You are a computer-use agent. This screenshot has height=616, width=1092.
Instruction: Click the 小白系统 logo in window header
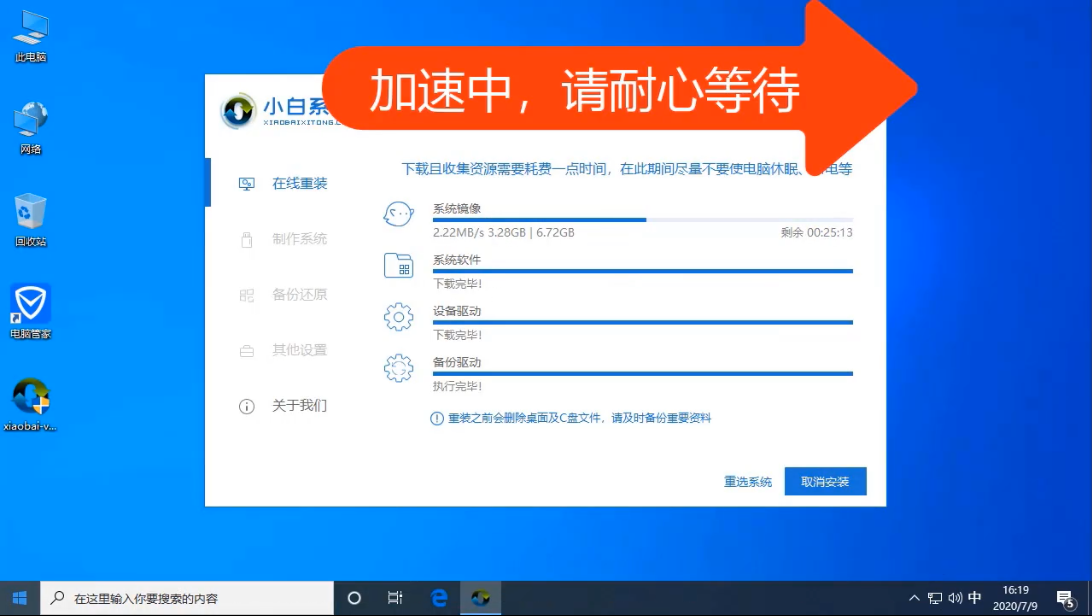point(238,110)
